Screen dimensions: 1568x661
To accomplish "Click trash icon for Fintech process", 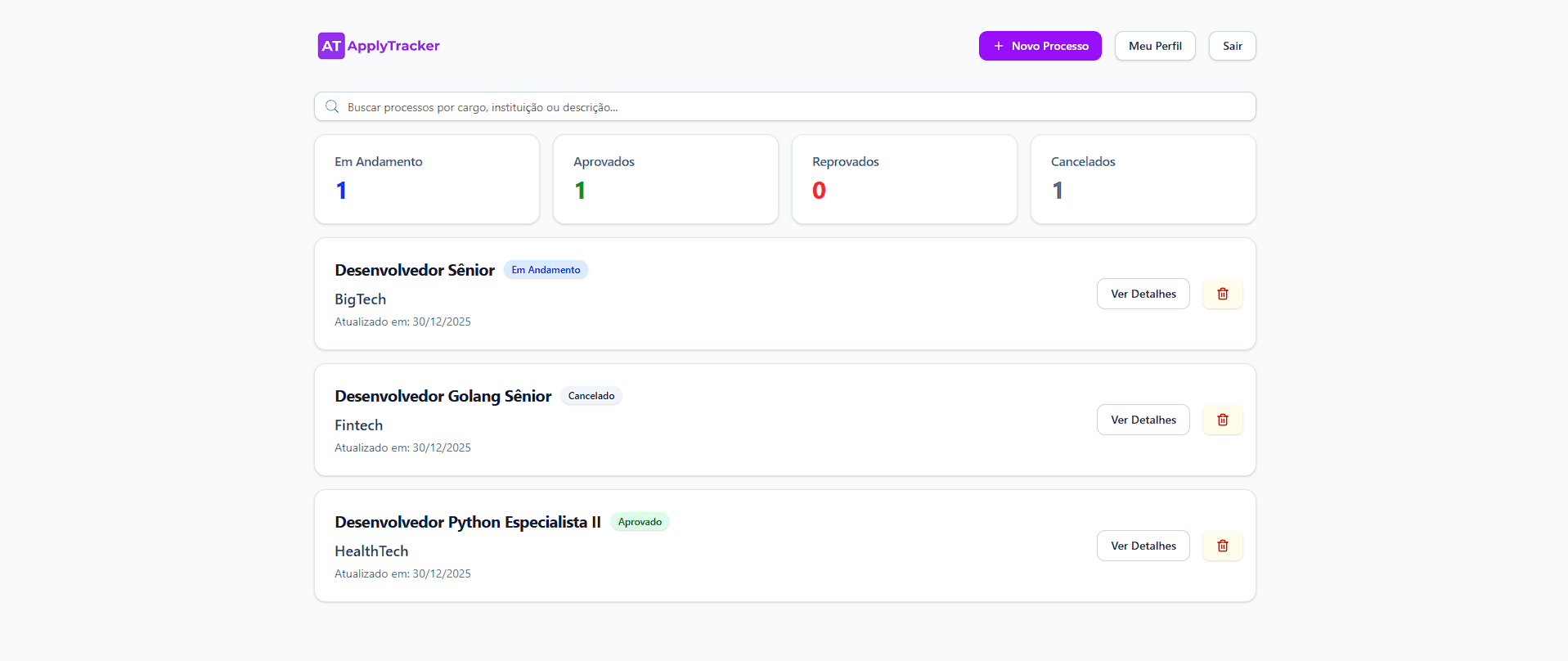I will pos(1222,420).
